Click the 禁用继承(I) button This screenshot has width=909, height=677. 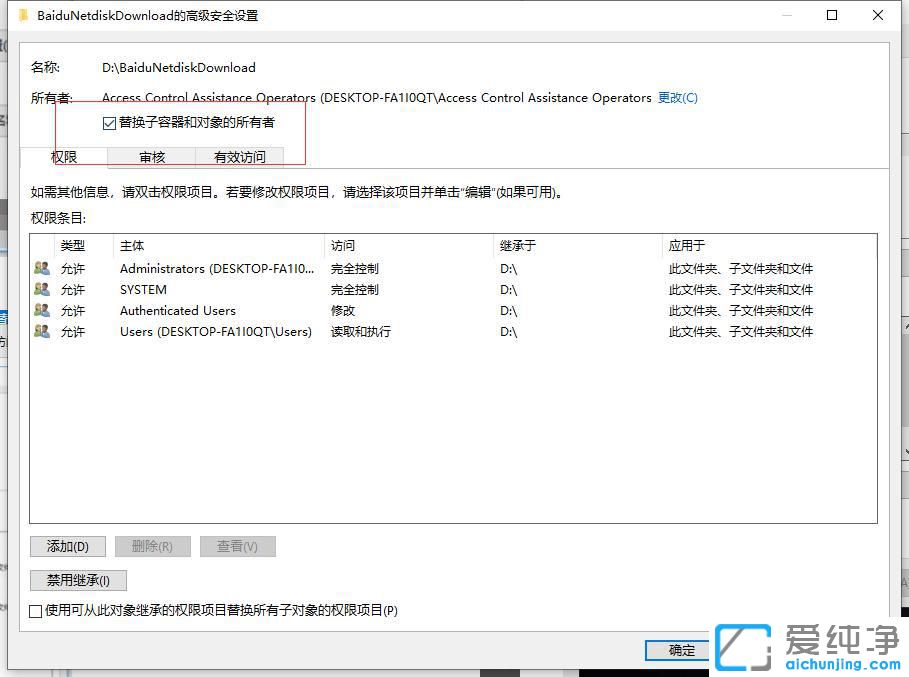[x=77, y=580]
